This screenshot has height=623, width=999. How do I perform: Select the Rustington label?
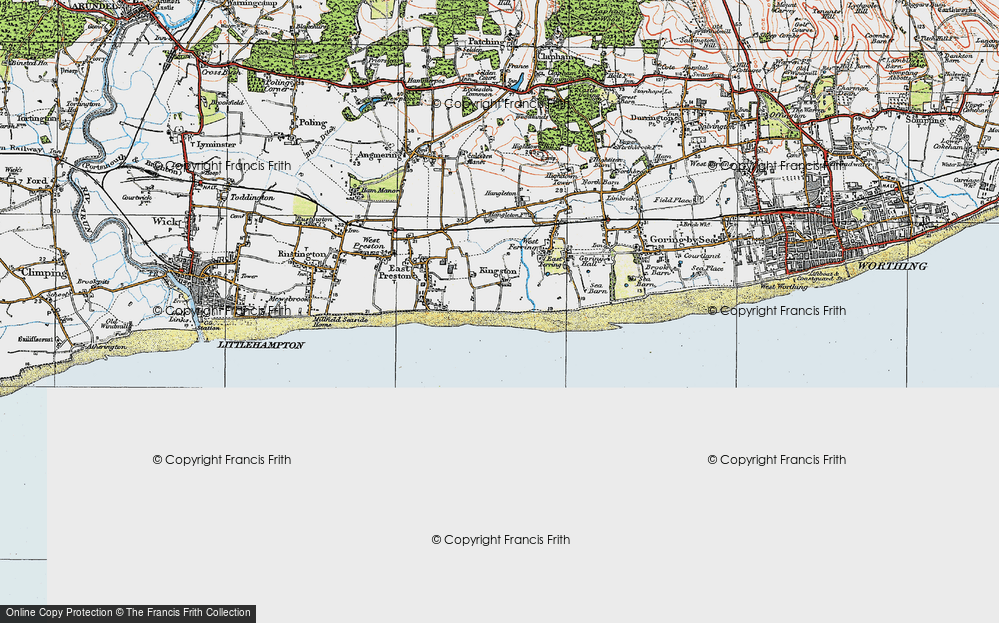(x=302, y=254)
